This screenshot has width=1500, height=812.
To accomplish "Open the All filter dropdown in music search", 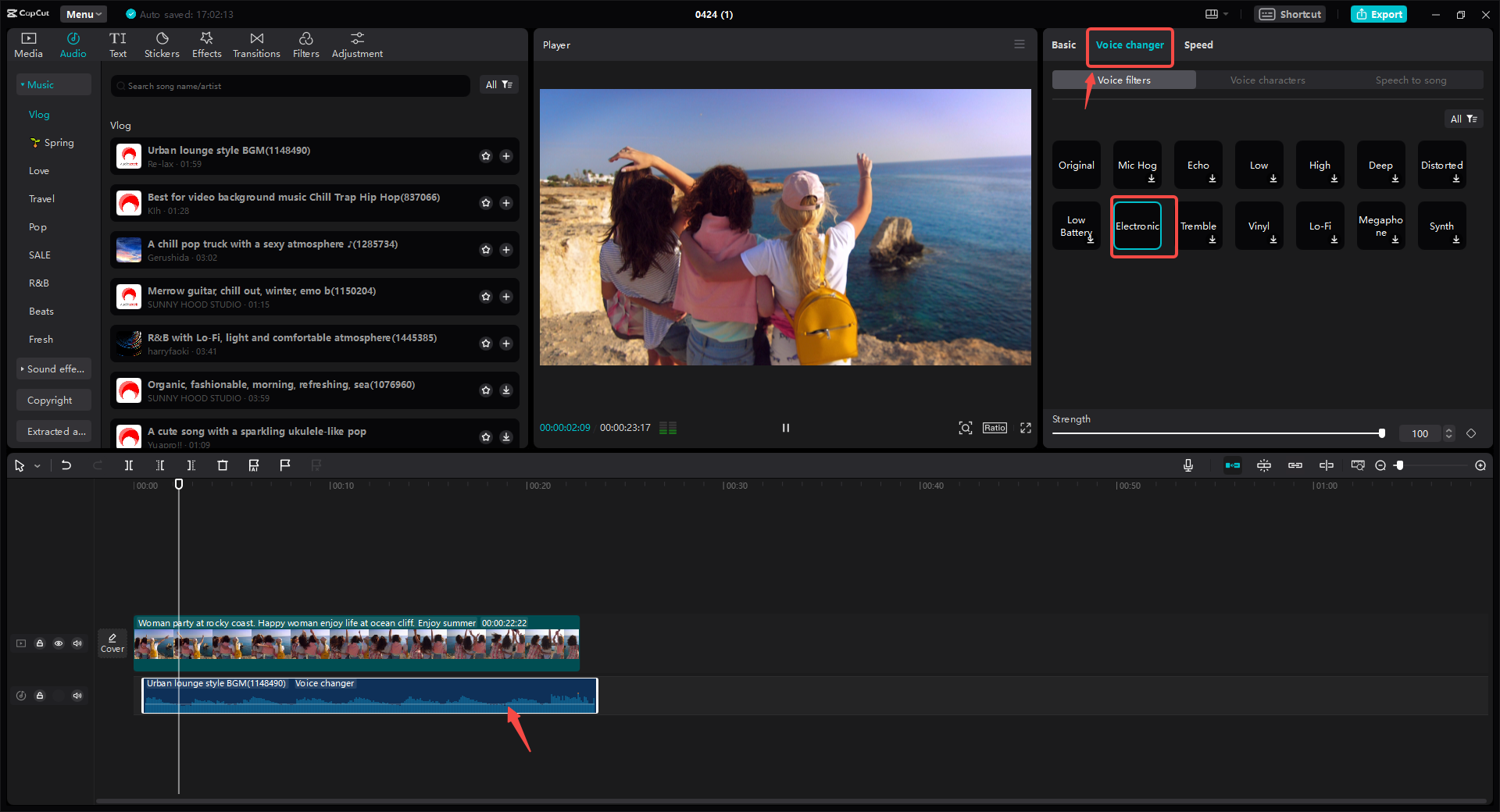I will [x=498, y=85].
